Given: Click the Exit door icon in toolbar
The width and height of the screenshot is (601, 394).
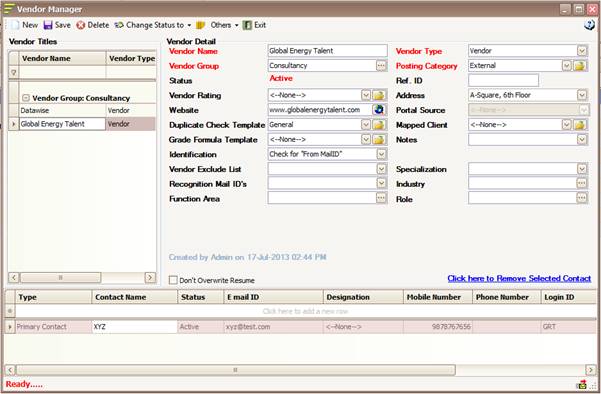Looking at the screenshot, I should 247,25.
